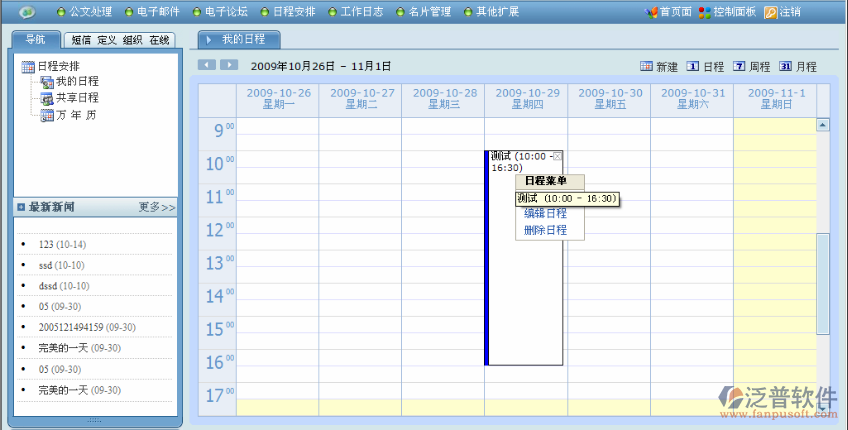
Task: Close the 测试 event with its x icon
Action: tap(557, 156)
